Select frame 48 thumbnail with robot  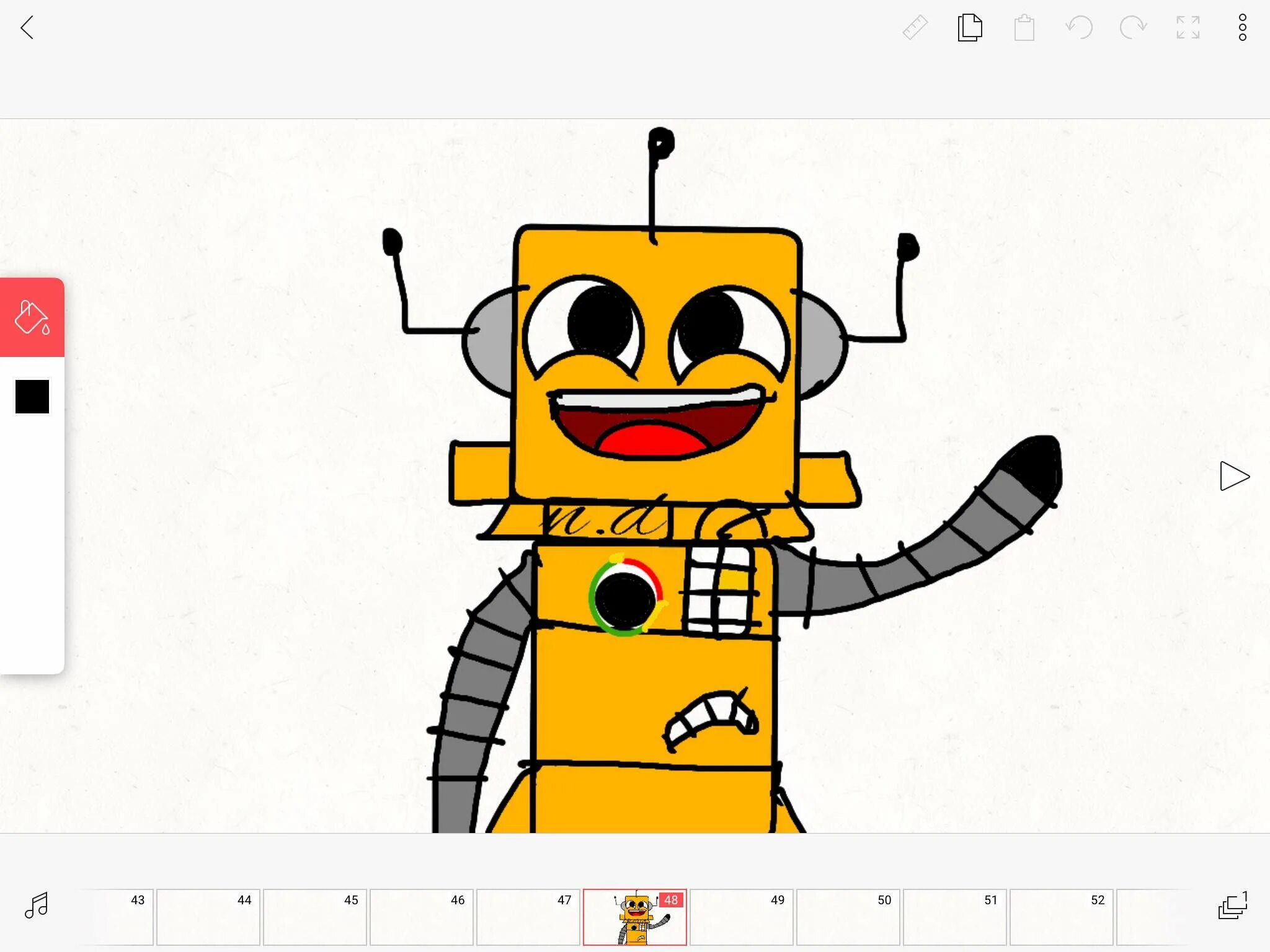[x=634, y=917]
